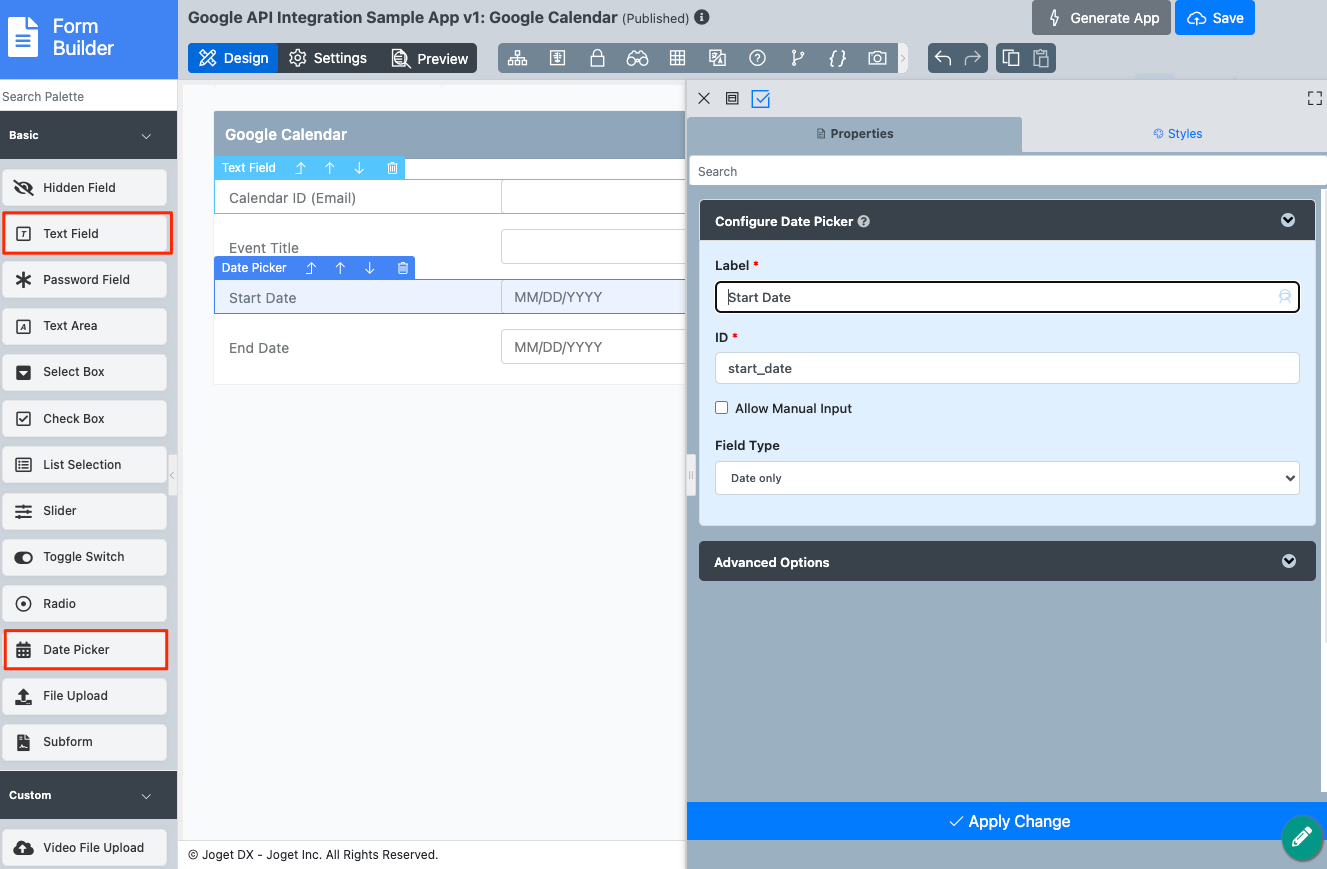Viewport: 1327px width, 869px height.
Task: Select Toggle Switch from the palette
Action: click(85, 557)
